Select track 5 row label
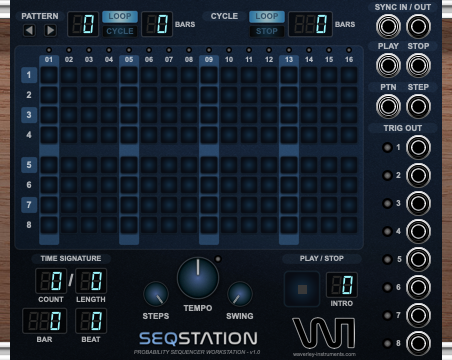The image size is (452, 360). (29, 165)
